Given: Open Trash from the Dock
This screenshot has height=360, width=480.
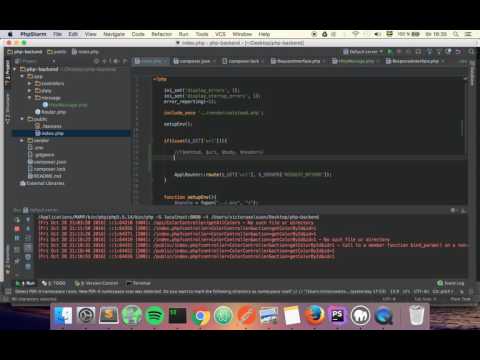Looking at the screenshot, I should (x=416, y=315).
